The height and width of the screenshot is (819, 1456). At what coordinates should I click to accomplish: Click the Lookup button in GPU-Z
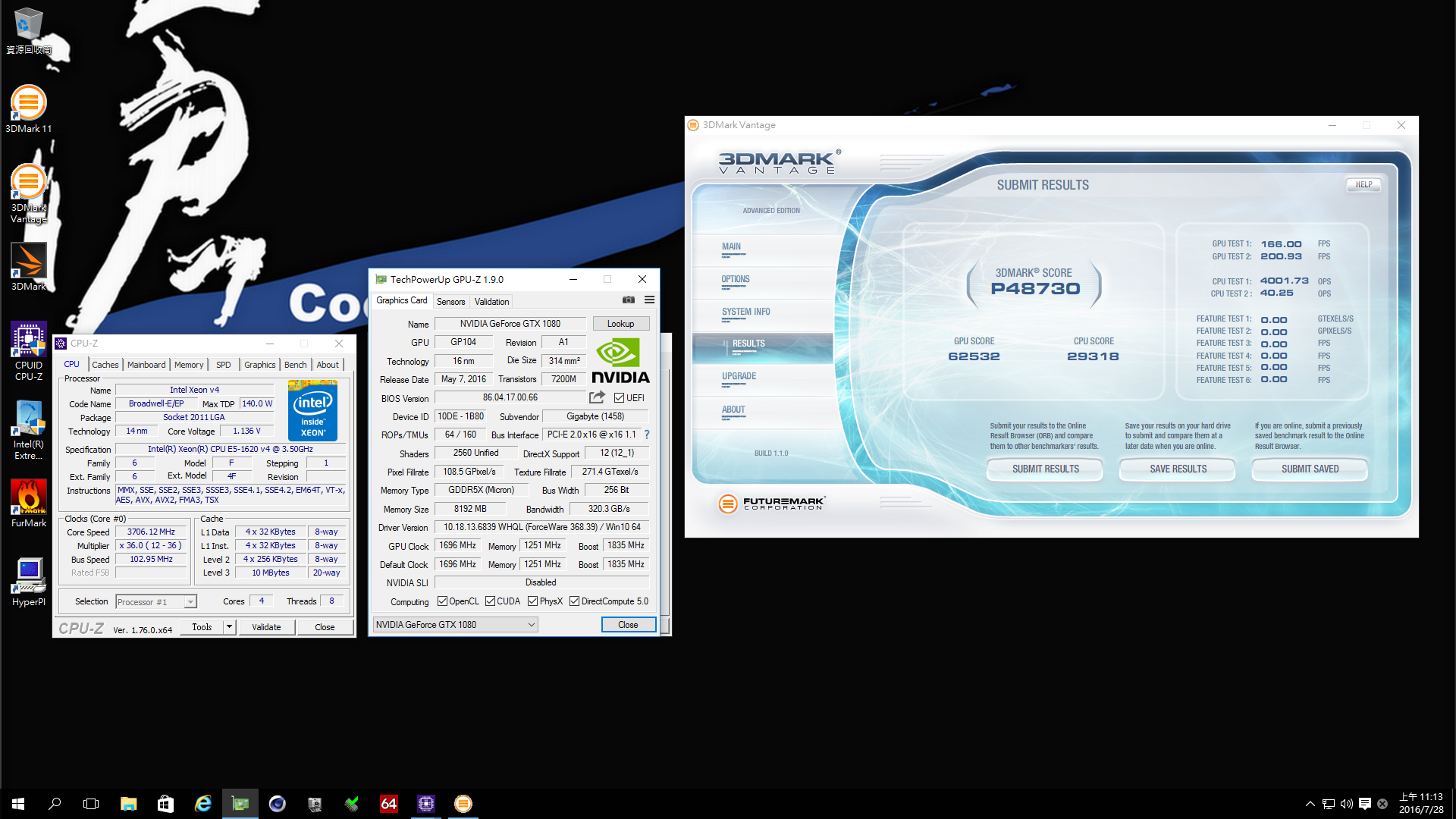pos(620,324)
